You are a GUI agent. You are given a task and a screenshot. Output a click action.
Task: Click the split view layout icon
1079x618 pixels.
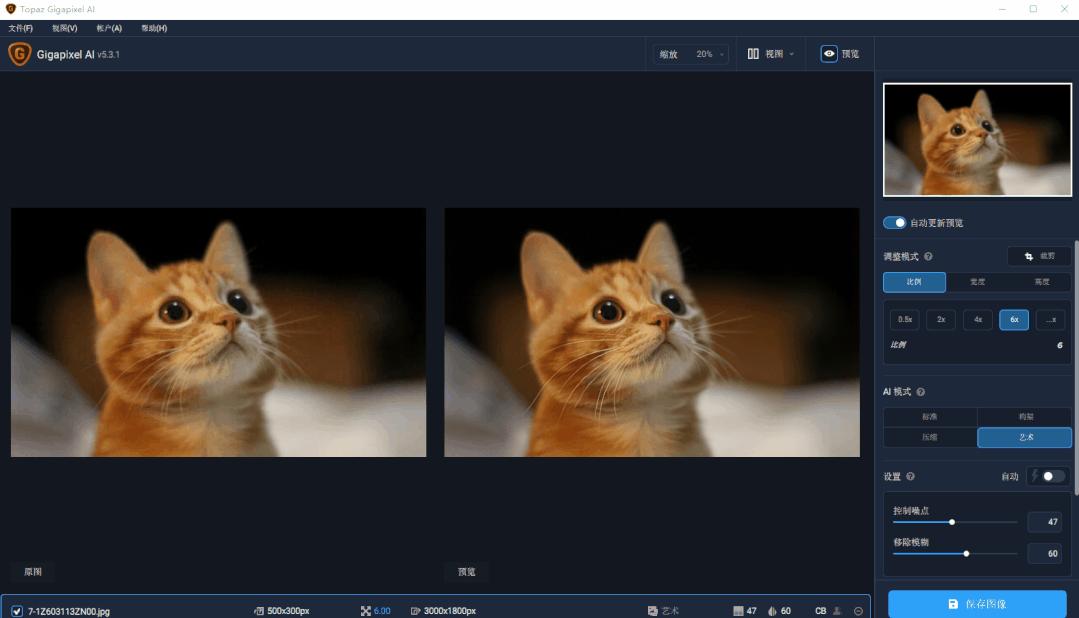753,54
